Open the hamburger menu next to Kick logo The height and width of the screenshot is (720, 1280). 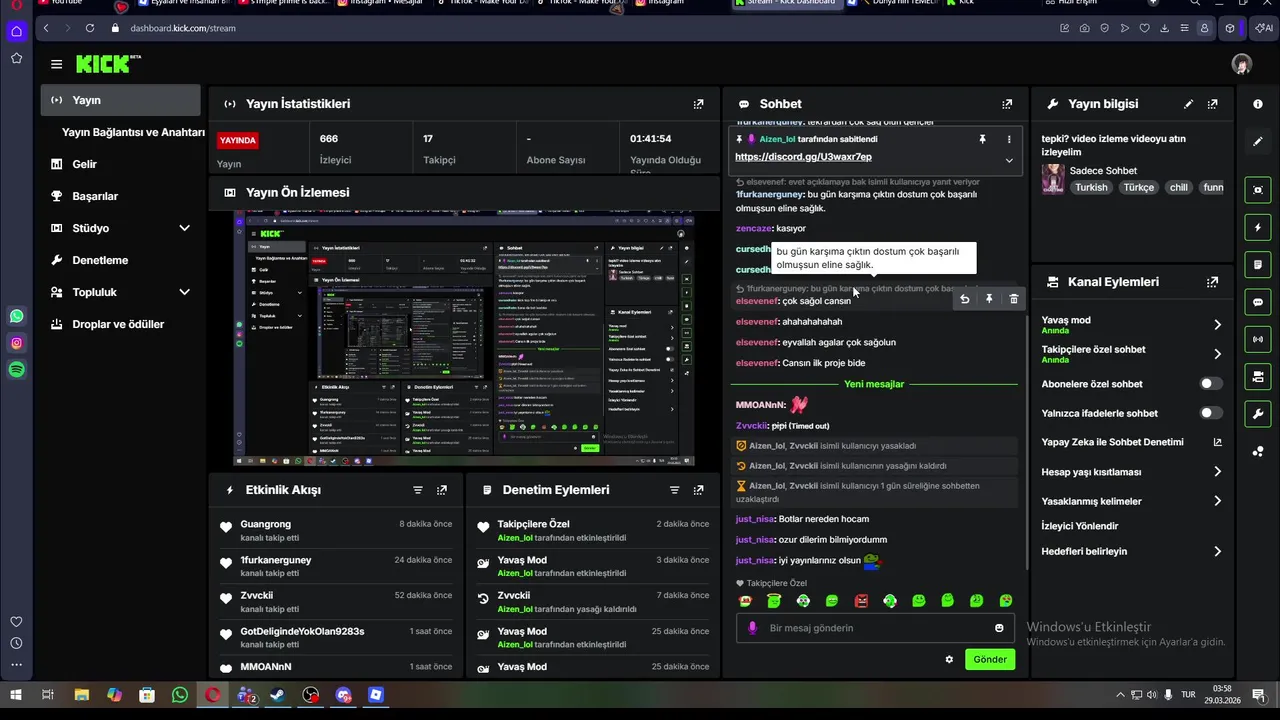point(56,64)
